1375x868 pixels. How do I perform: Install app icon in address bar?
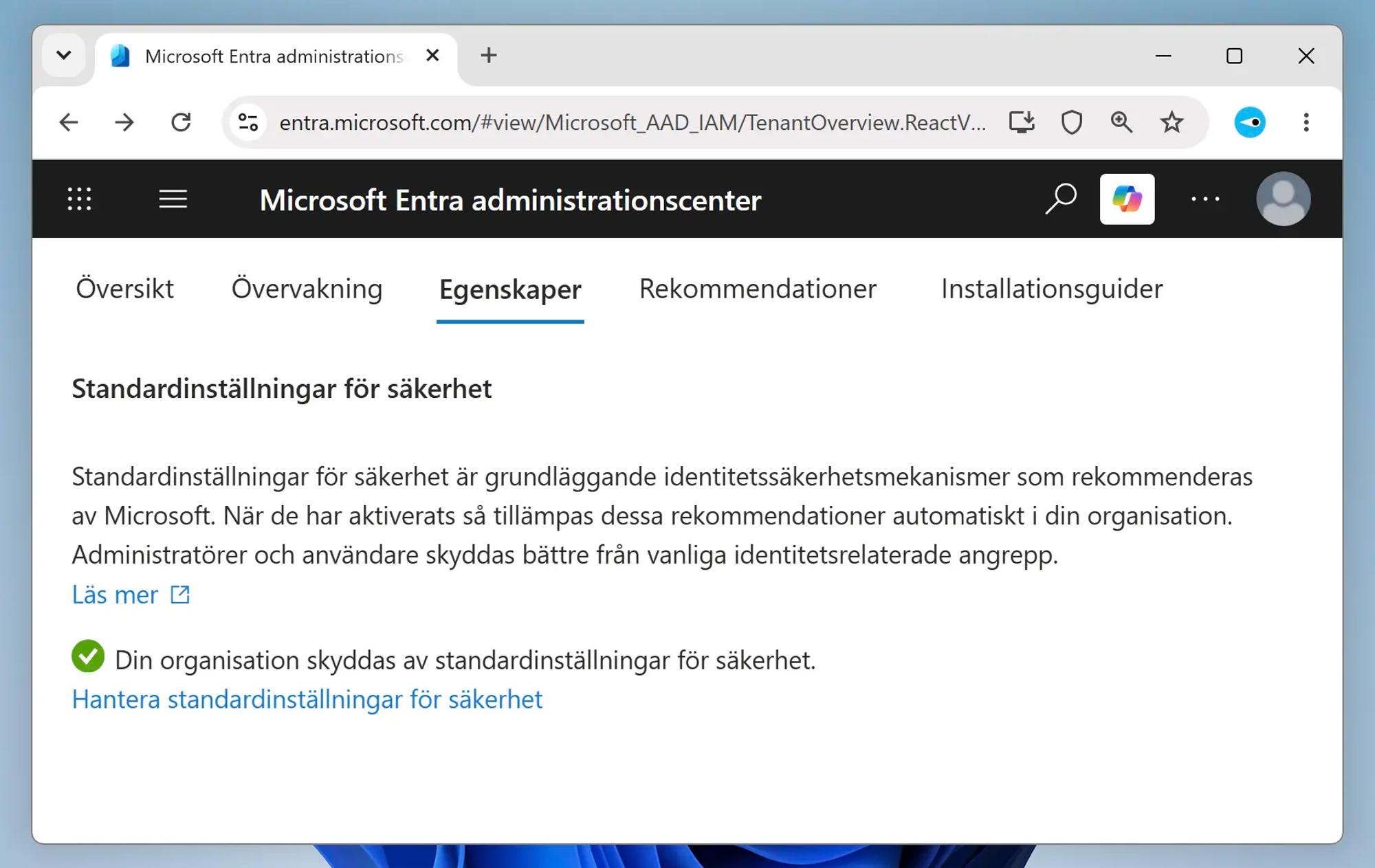[1022, 122]
